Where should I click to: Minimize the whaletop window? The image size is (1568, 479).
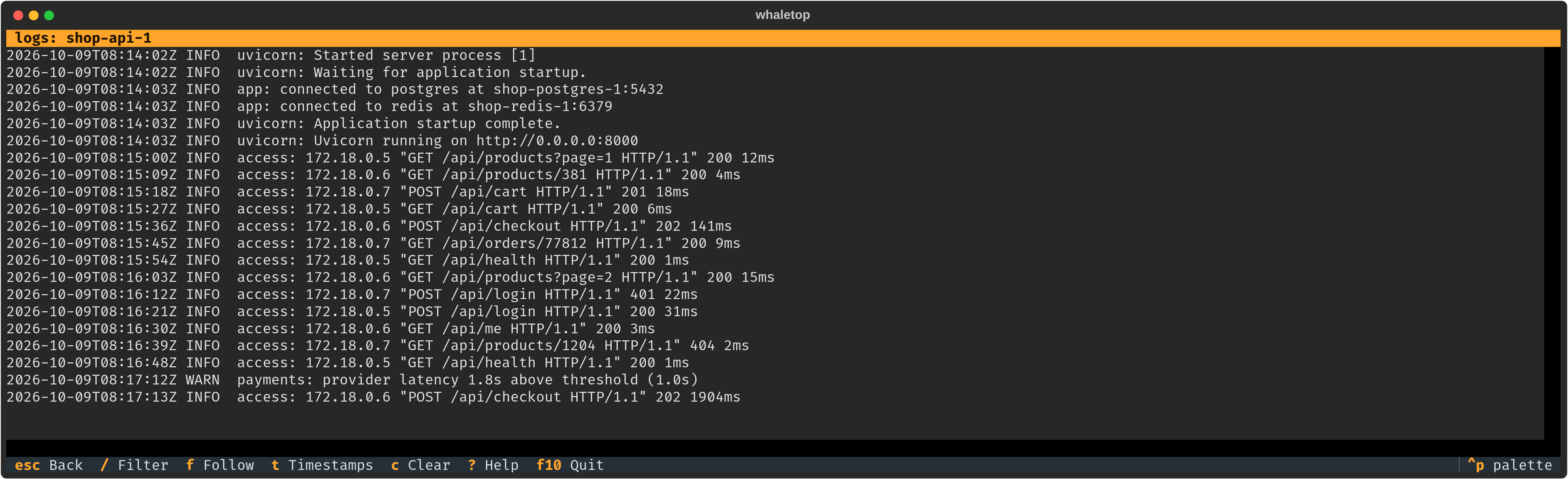click(x=34, y=15)
